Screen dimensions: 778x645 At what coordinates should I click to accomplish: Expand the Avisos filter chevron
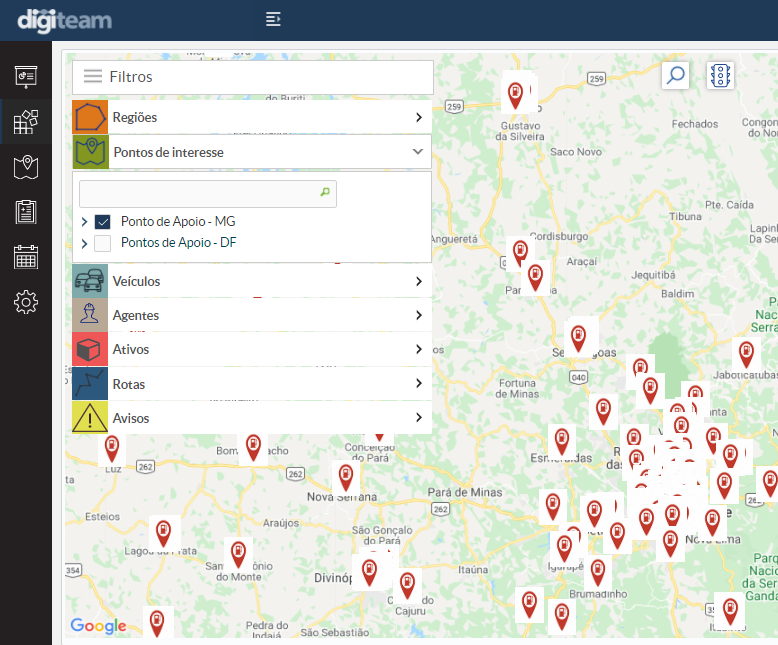pos(419,417)
